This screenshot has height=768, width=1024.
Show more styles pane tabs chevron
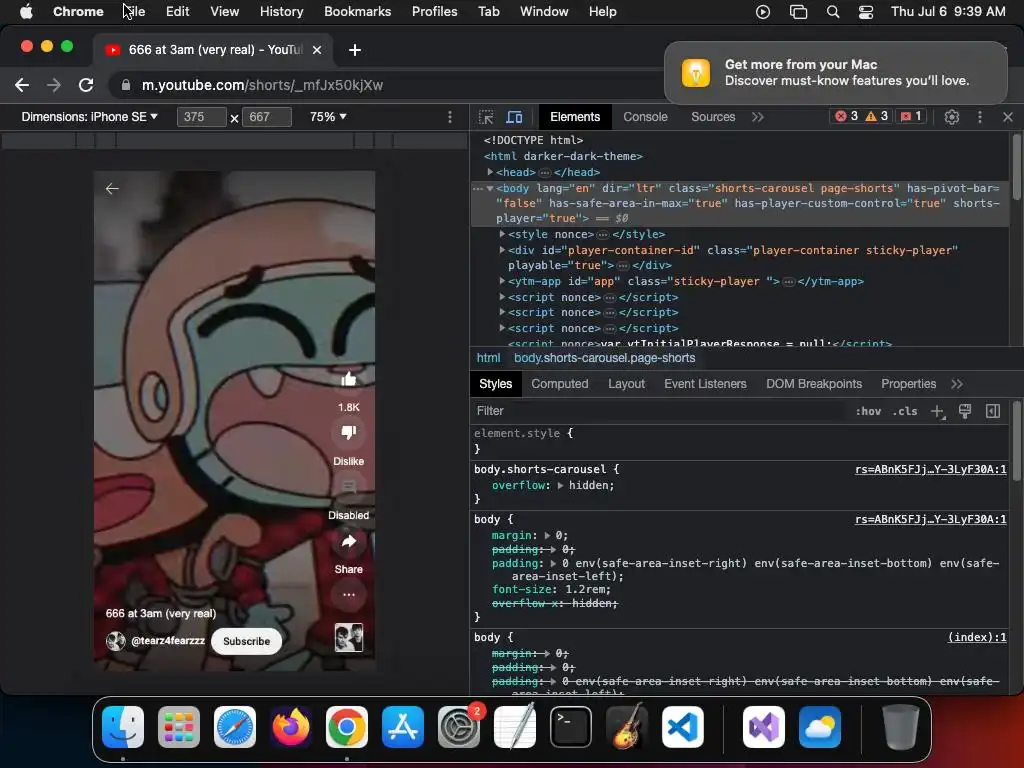[x=957, y=384]
